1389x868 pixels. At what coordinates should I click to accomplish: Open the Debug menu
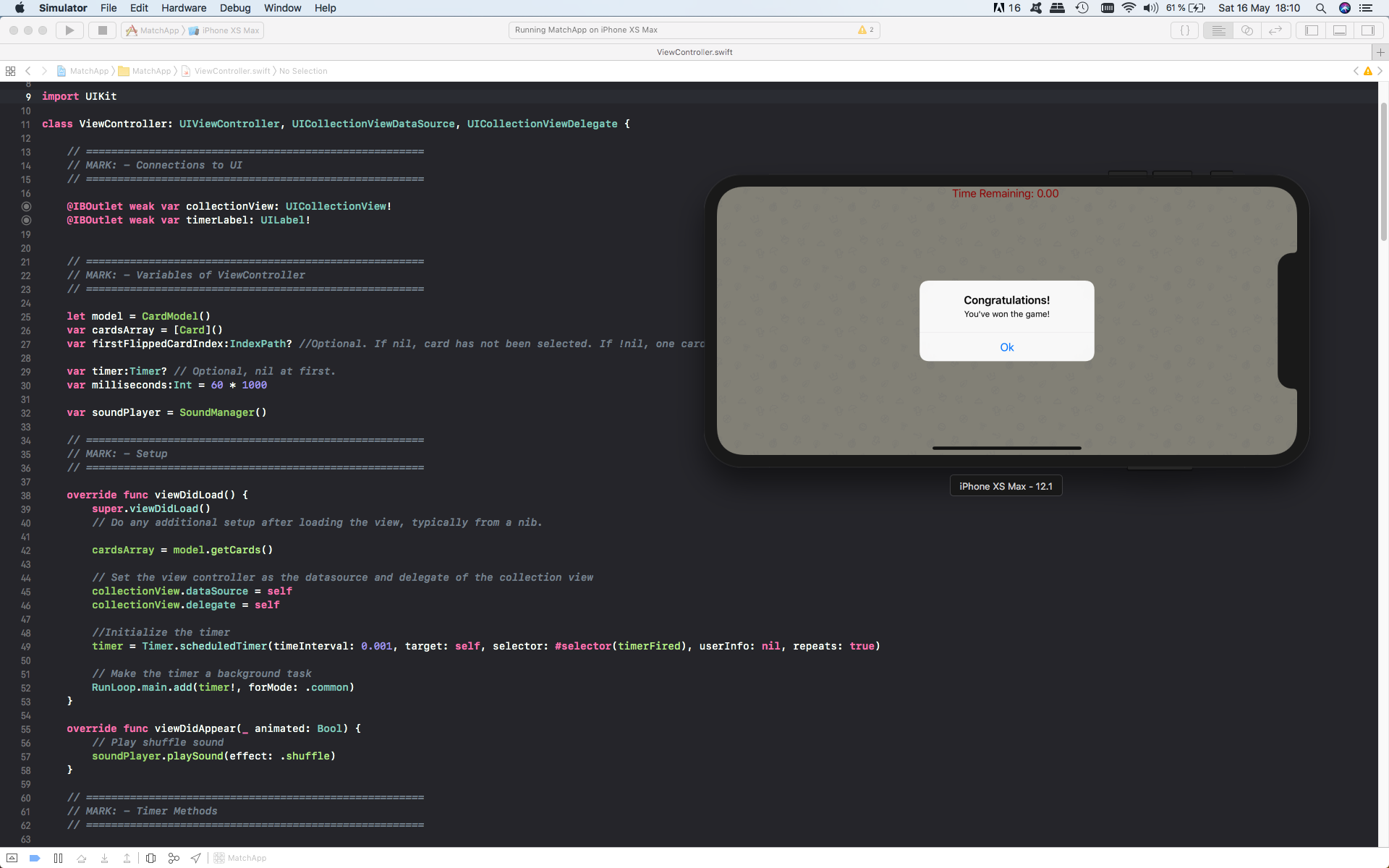click(x=235, y=8)
